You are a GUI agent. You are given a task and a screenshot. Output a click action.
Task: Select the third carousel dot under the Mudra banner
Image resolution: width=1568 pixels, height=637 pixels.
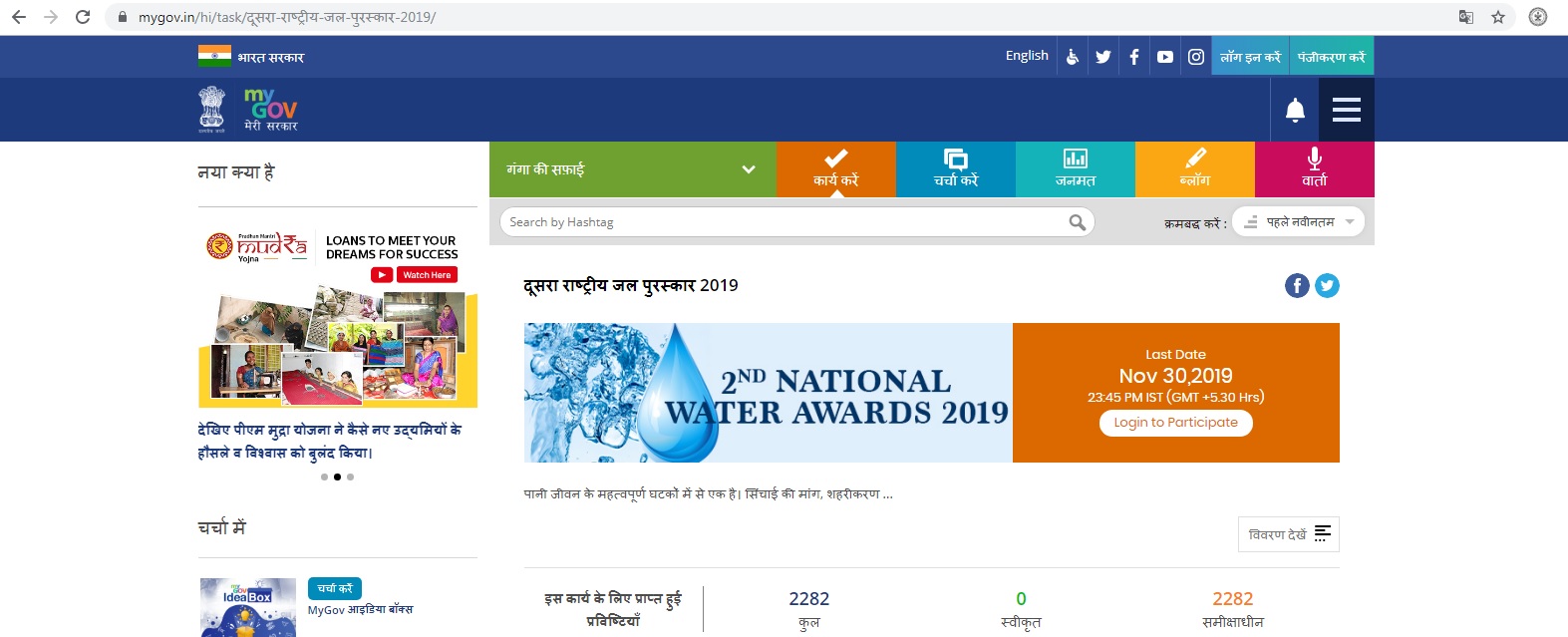tap(350, 477)
